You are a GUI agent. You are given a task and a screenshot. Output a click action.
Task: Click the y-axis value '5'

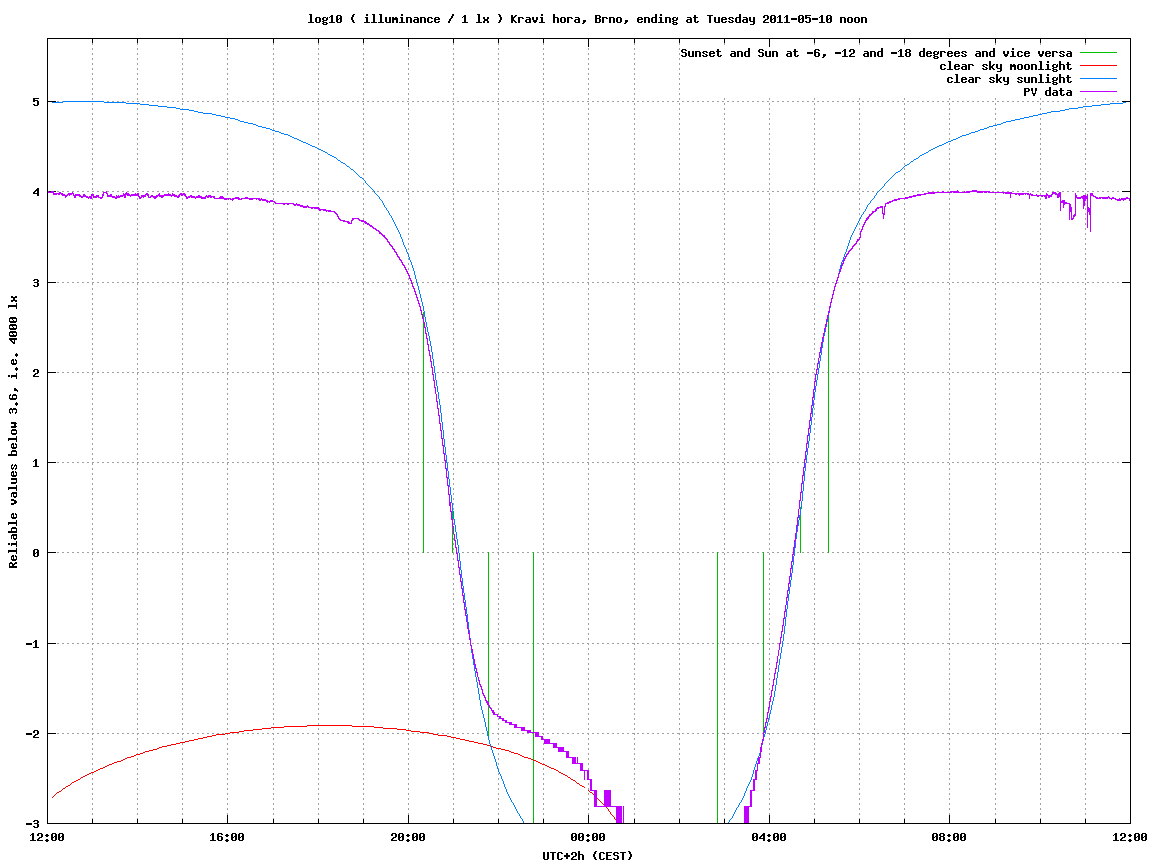(x=36, y=102)
